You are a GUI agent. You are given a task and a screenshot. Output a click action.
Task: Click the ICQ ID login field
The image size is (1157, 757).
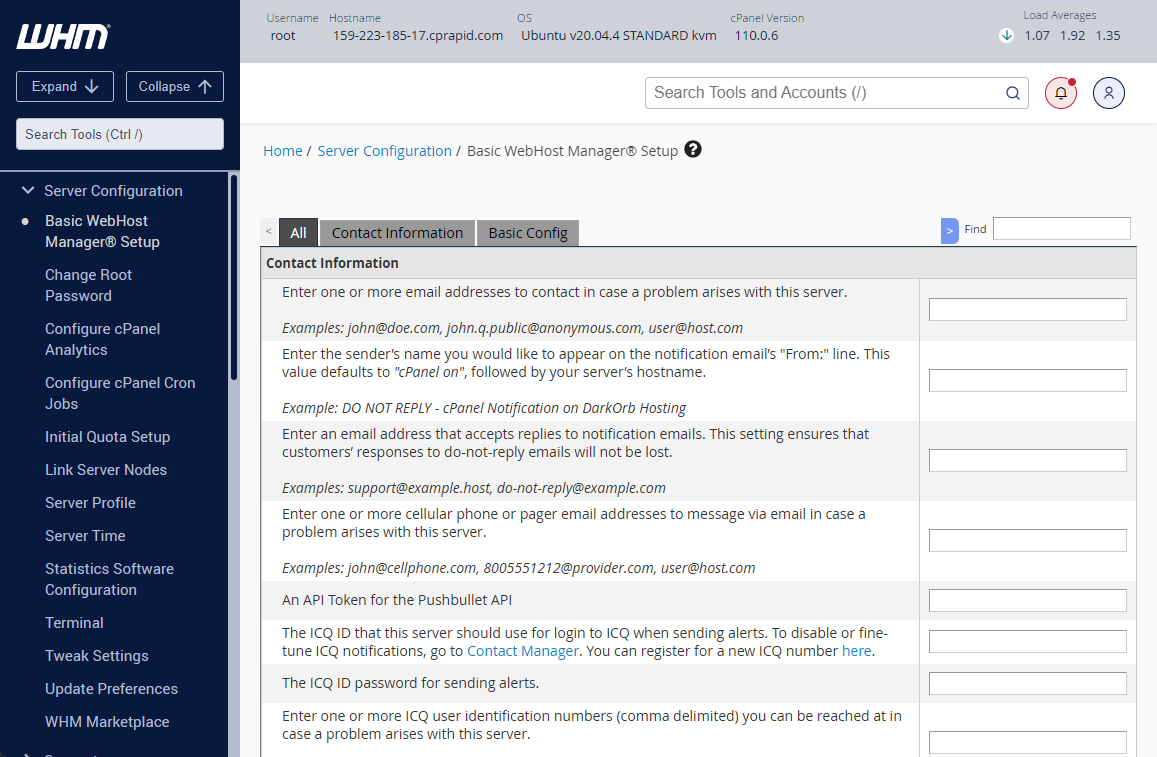(1027, 641)
